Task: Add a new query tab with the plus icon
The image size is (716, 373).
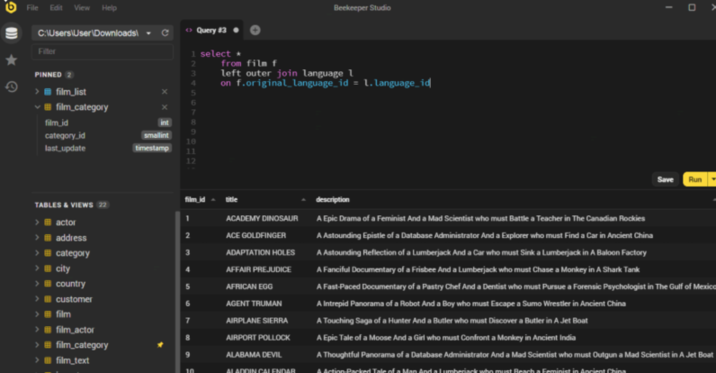Action: [255, 30]
